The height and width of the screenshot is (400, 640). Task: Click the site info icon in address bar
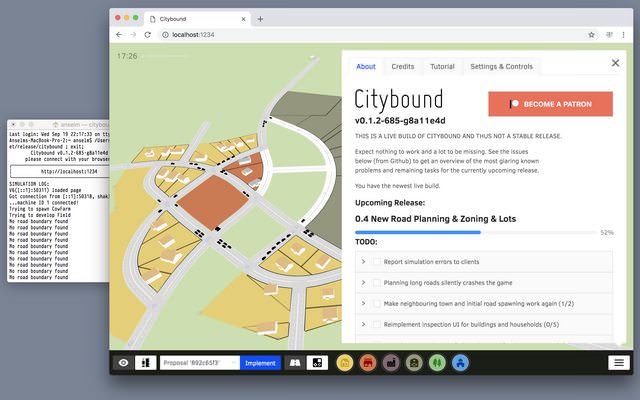tap(165, 35)
